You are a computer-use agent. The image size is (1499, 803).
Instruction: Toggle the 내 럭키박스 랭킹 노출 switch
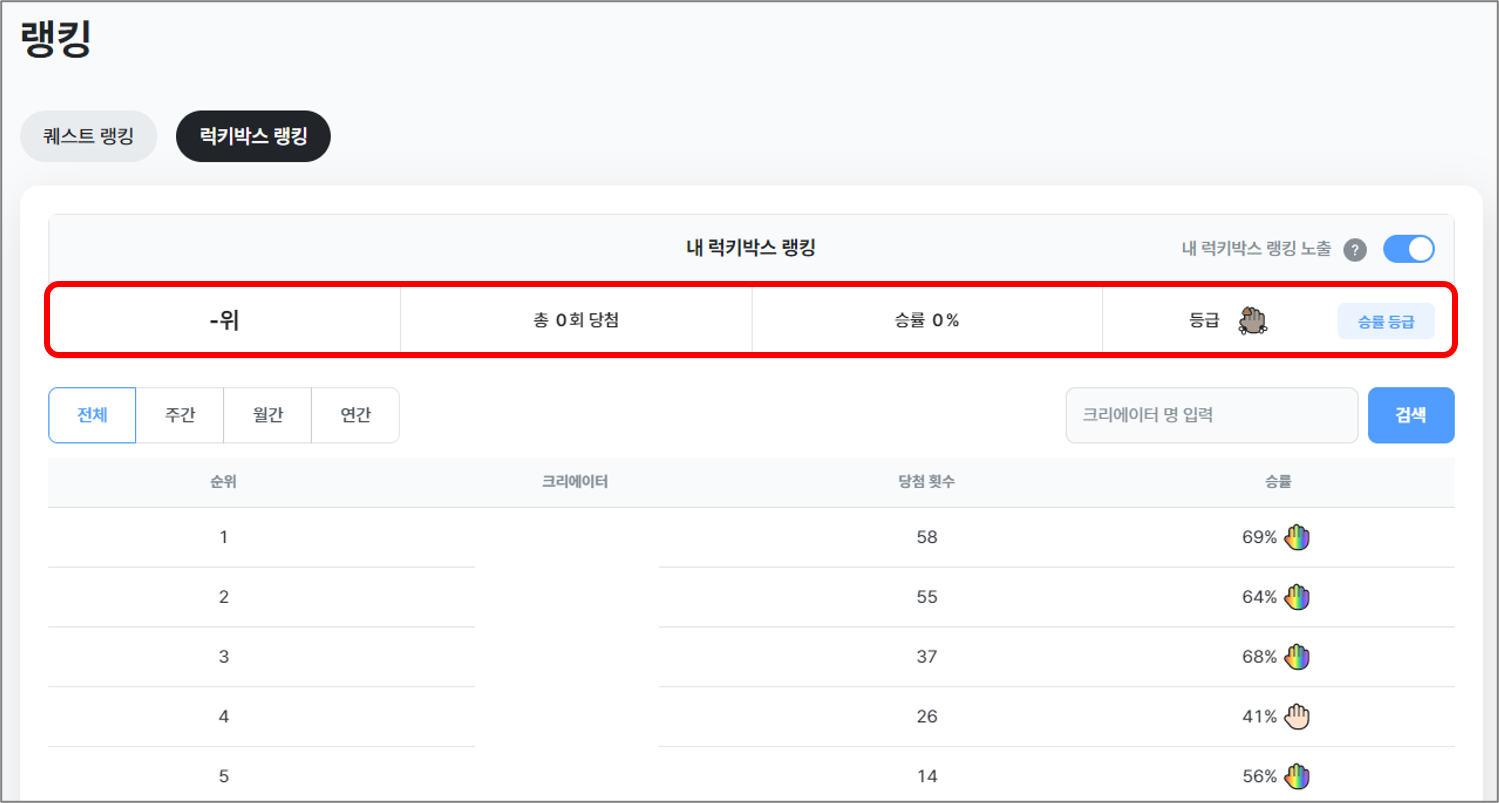[1408, 249]
